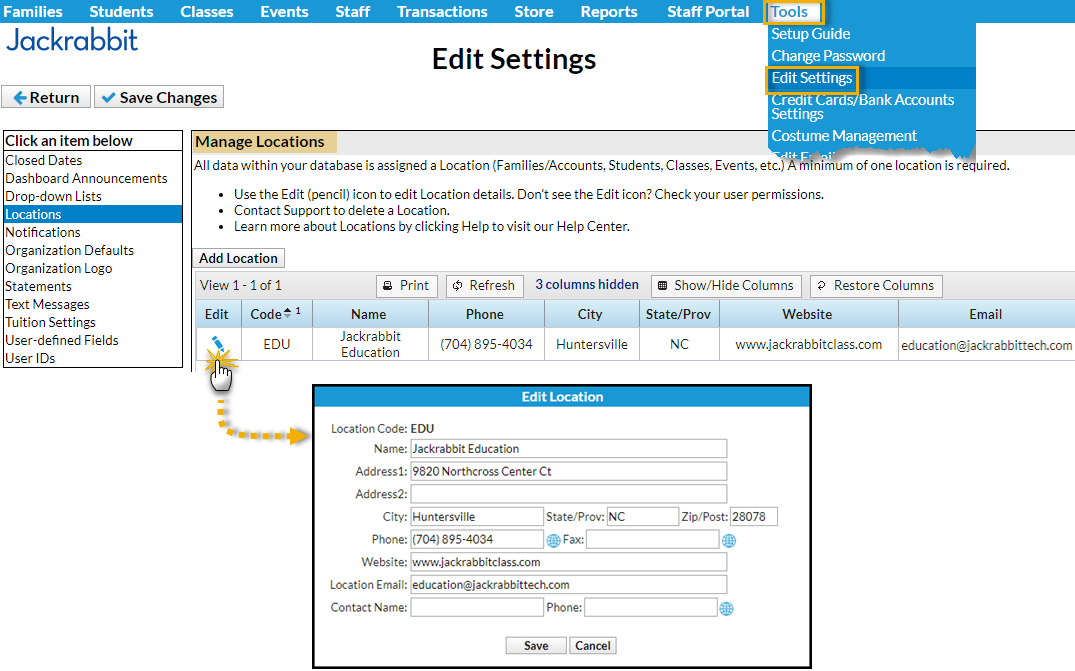Click the globe icon next to Fax field
Image resolution: width=1075 pixels, height=671 pixels.
pos(729,541)
